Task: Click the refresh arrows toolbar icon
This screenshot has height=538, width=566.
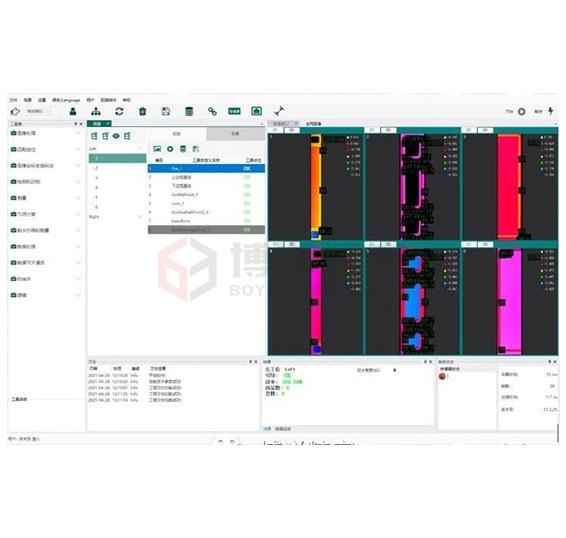Action: click(119, 111)
